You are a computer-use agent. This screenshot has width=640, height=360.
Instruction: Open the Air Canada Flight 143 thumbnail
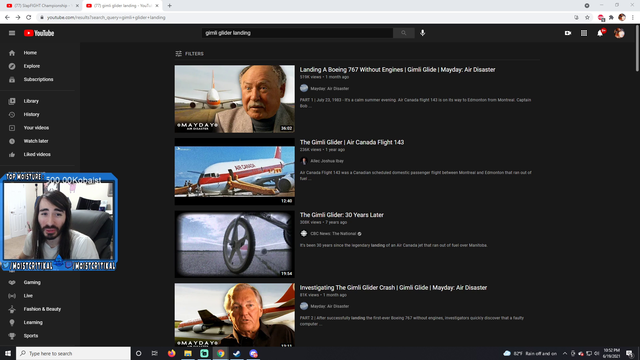(x=235, y=171)
